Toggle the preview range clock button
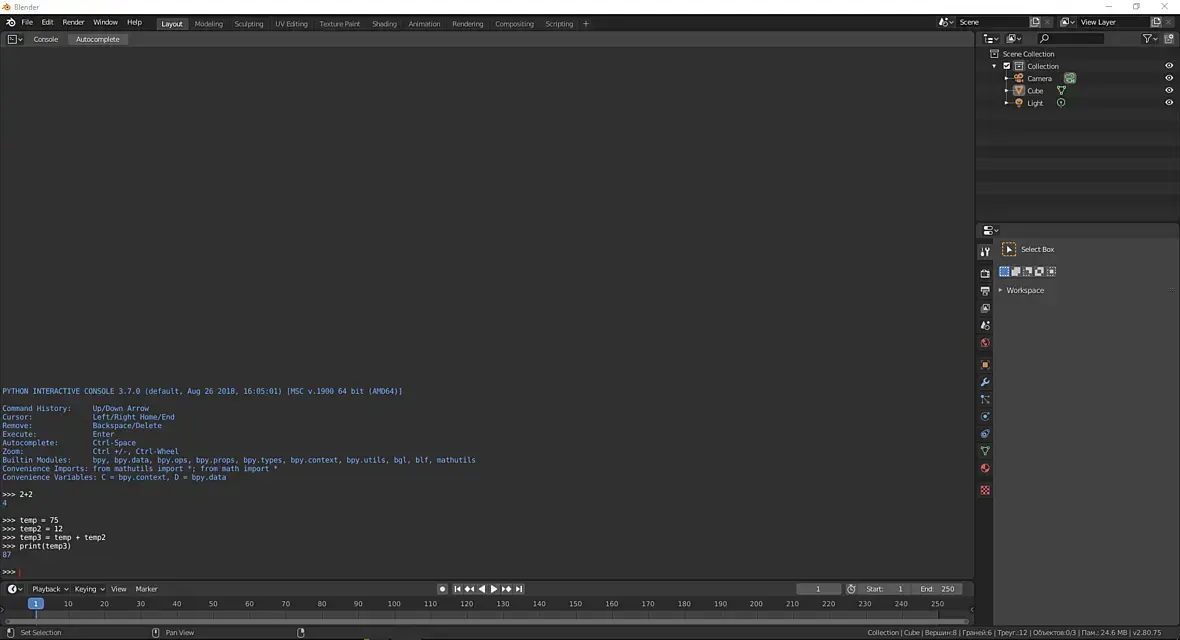Image resolution: width=1180 pixels, height=640 pixels. (x=851, y=589)
